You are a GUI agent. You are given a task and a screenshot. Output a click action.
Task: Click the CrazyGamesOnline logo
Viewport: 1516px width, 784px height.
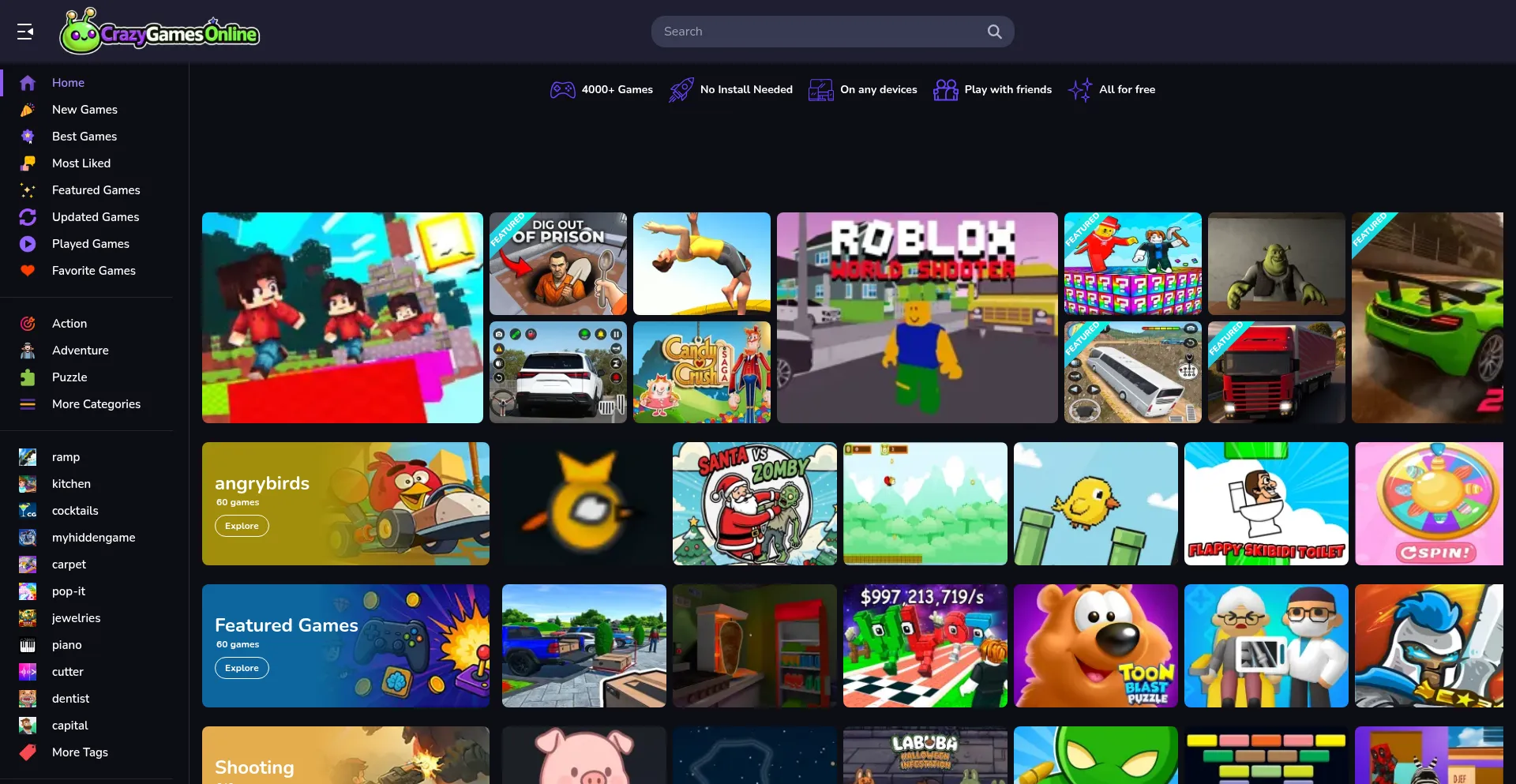point(159,32)
